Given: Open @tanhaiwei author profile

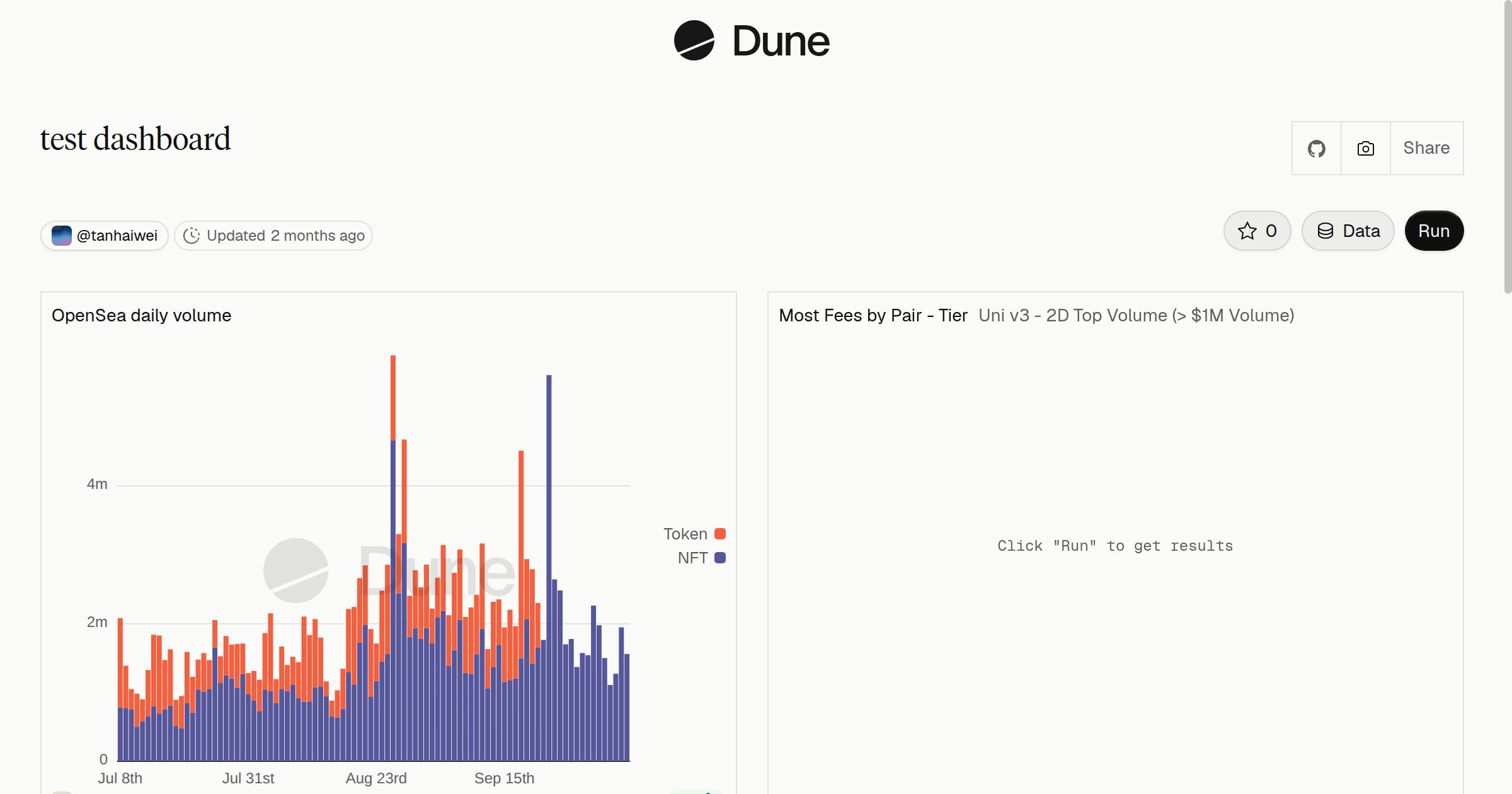Looking at the screenshot, I should tap(105, 236).
